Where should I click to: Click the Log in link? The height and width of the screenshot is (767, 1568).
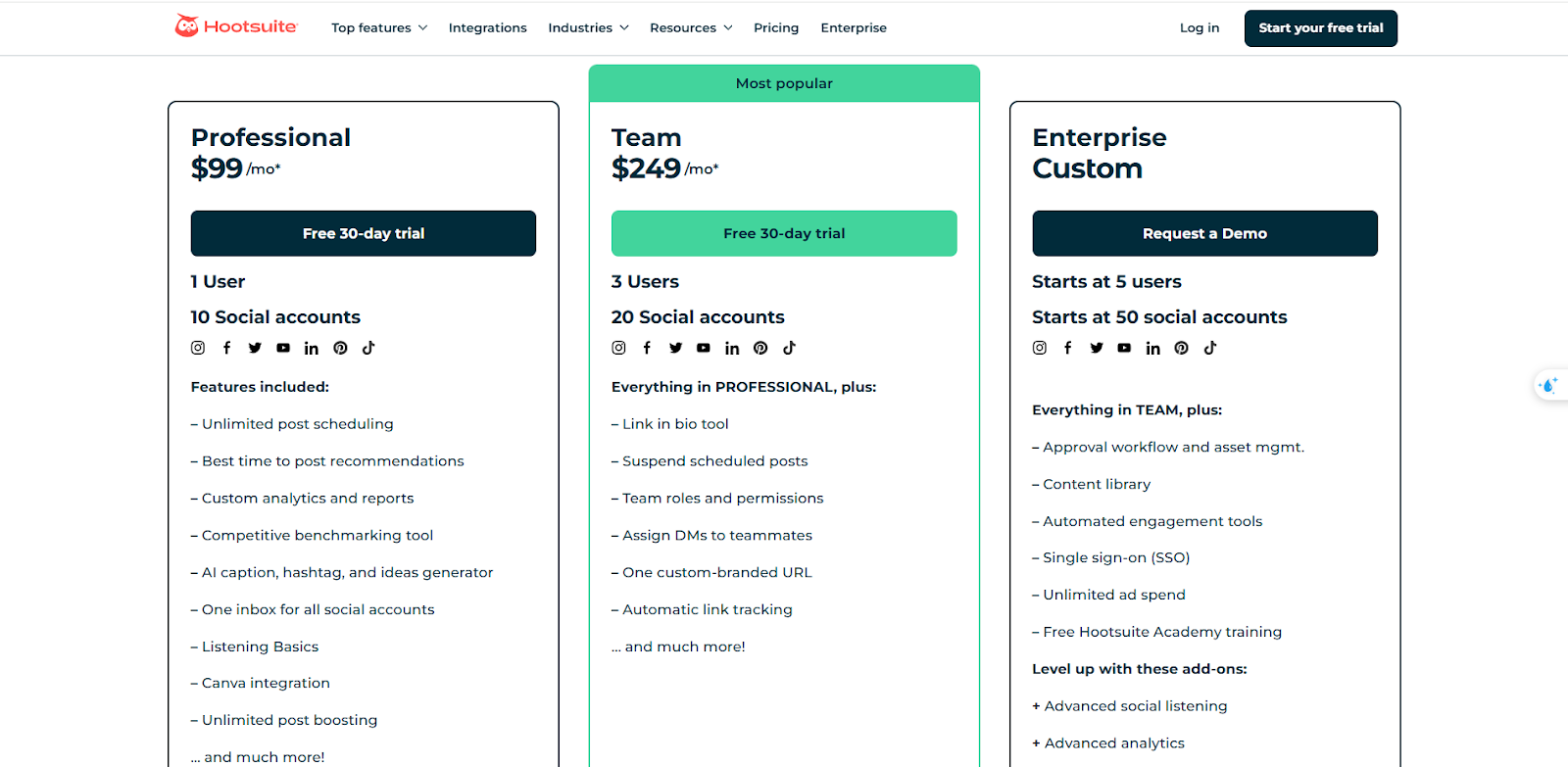(1200, 27)
